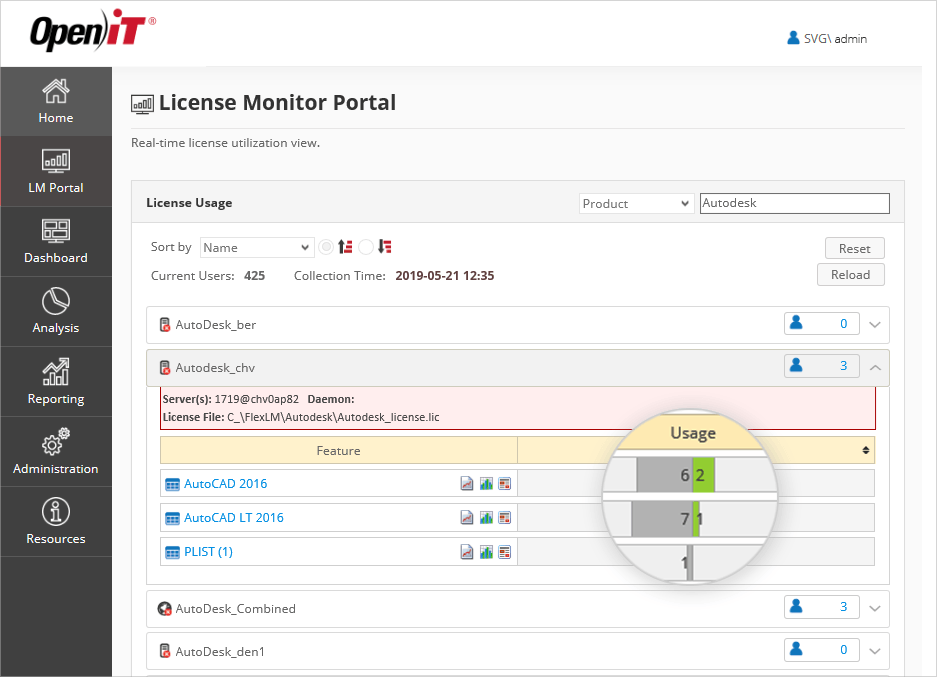937x677 pixels.
Task: Click the descending sort arrow icon
Action: point(385,247)
